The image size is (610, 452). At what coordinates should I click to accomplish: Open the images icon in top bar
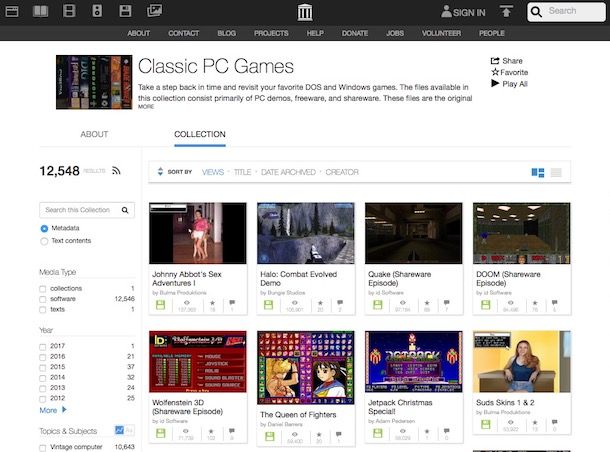point(154,11)
